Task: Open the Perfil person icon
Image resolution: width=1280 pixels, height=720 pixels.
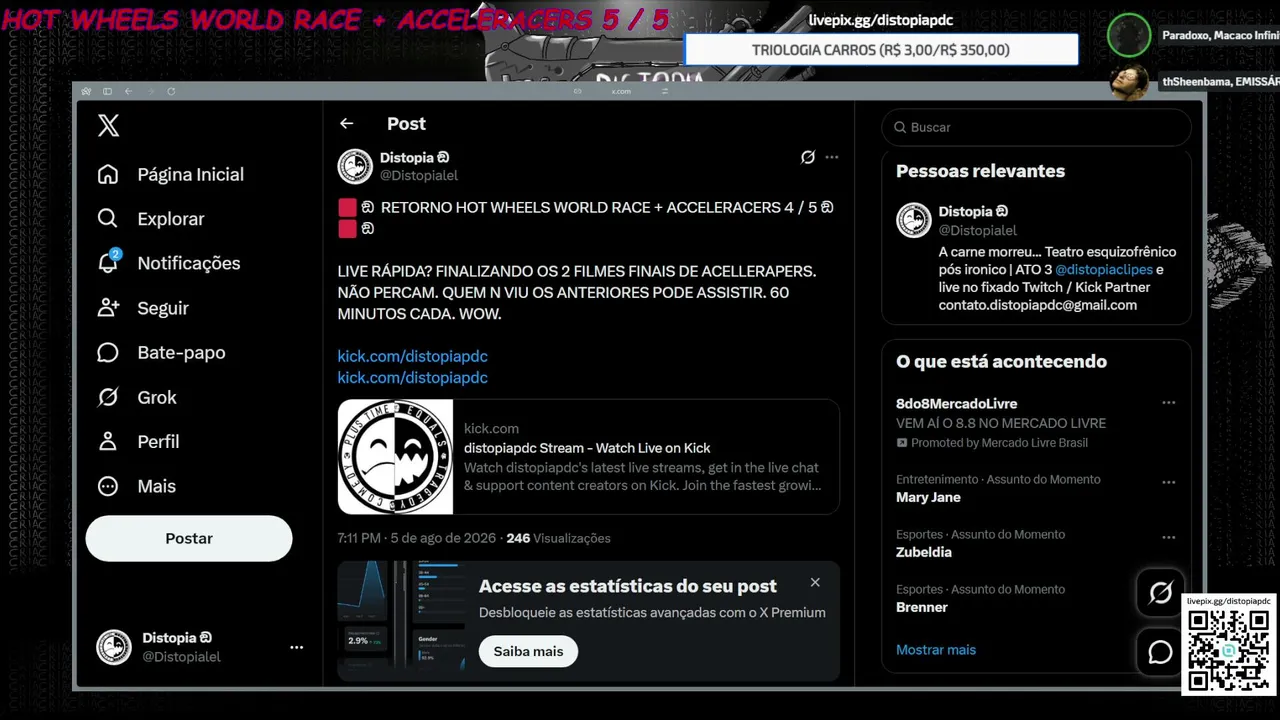Action: [108, 441]
